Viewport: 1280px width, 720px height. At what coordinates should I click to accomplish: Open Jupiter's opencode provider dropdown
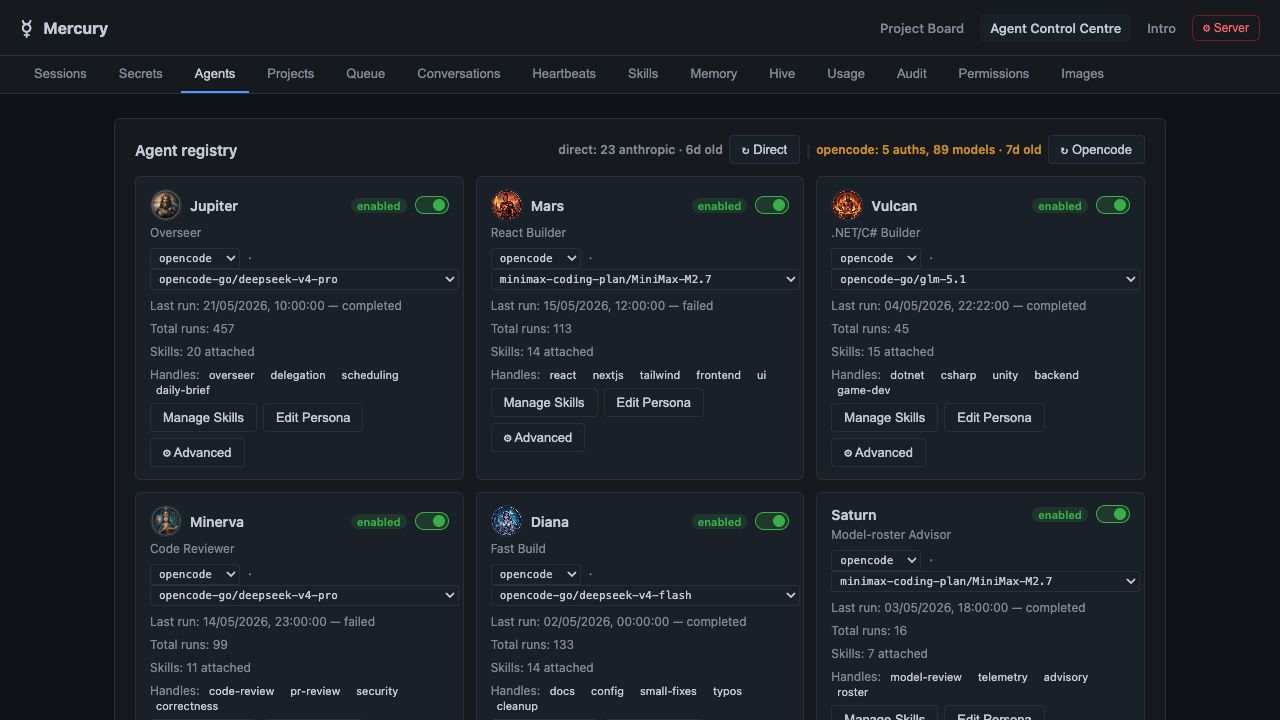(x=194, y=258)
